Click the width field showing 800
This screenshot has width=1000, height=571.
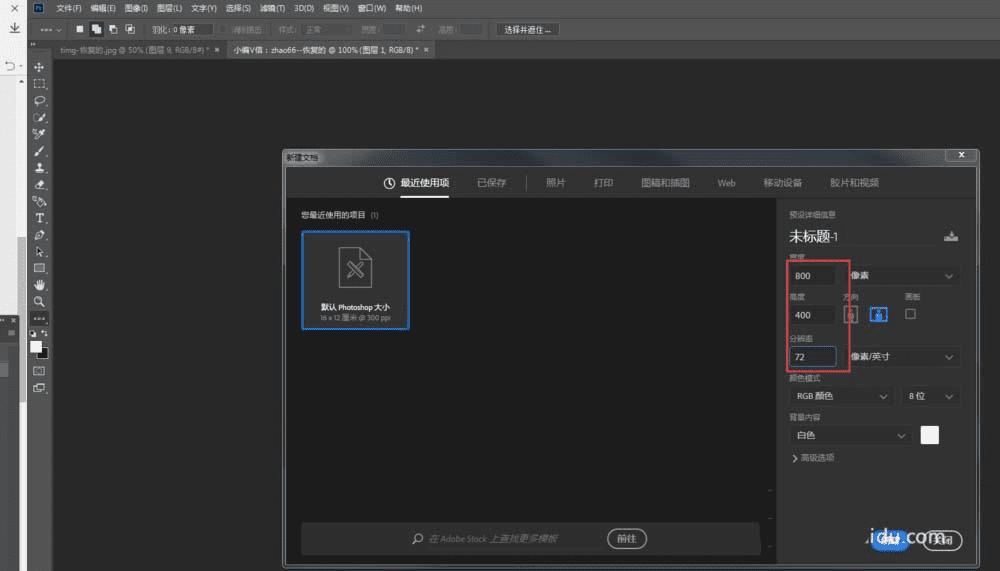[812, 276]
